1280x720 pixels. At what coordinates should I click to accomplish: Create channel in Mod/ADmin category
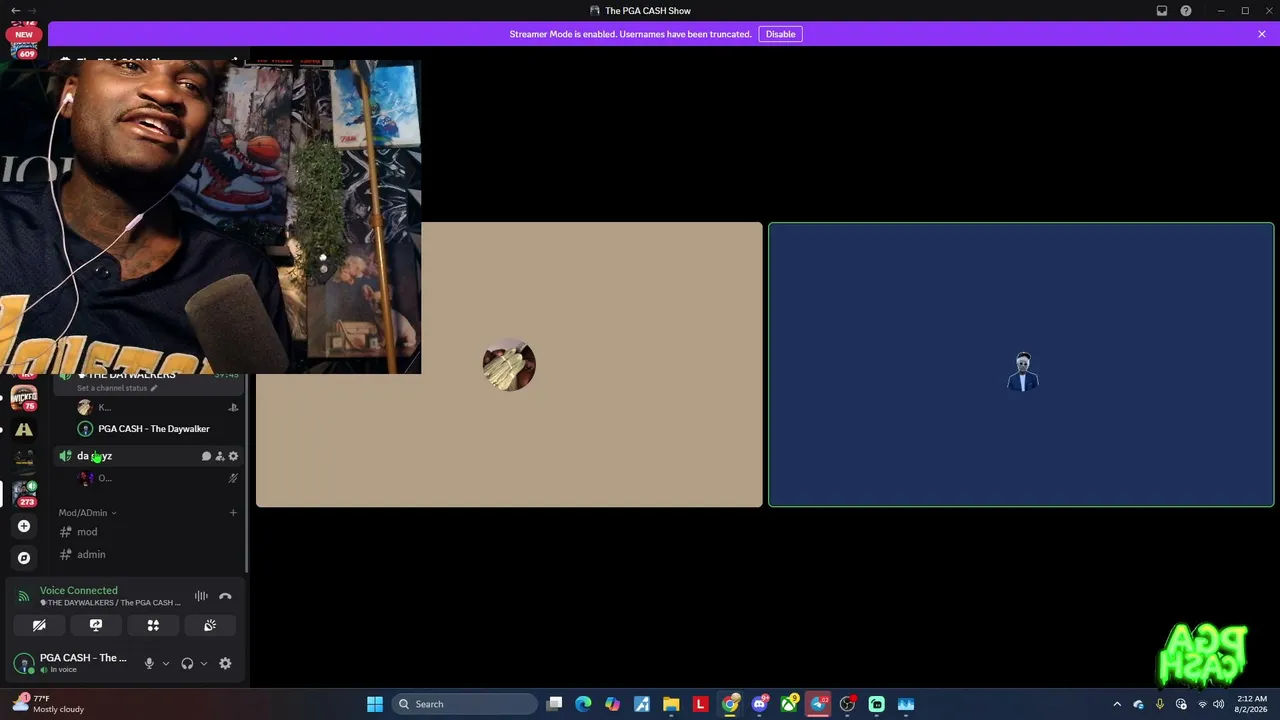point(233,513)
